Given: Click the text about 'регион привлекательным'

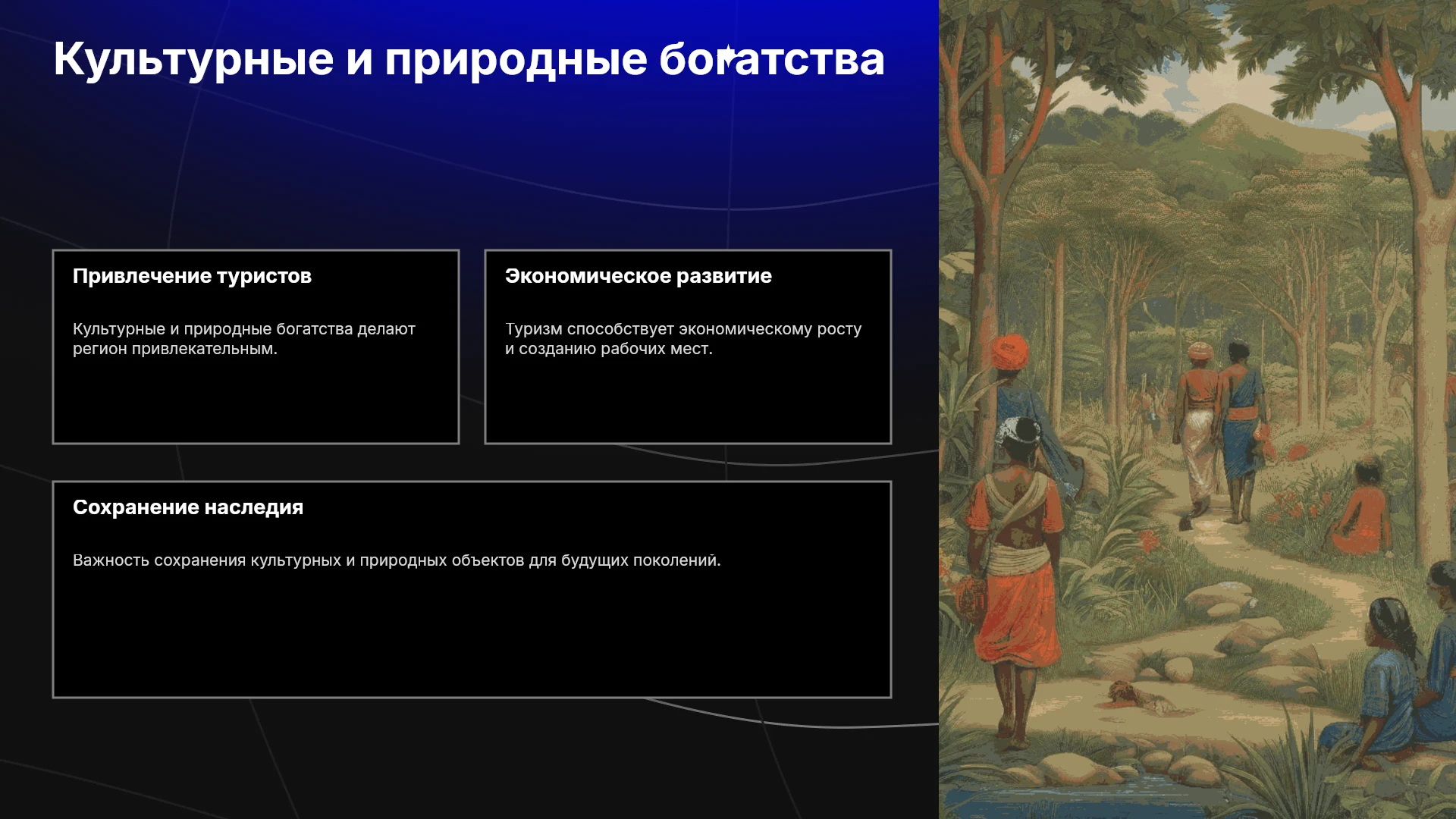Looking at the screenshot, I should 175,349.
